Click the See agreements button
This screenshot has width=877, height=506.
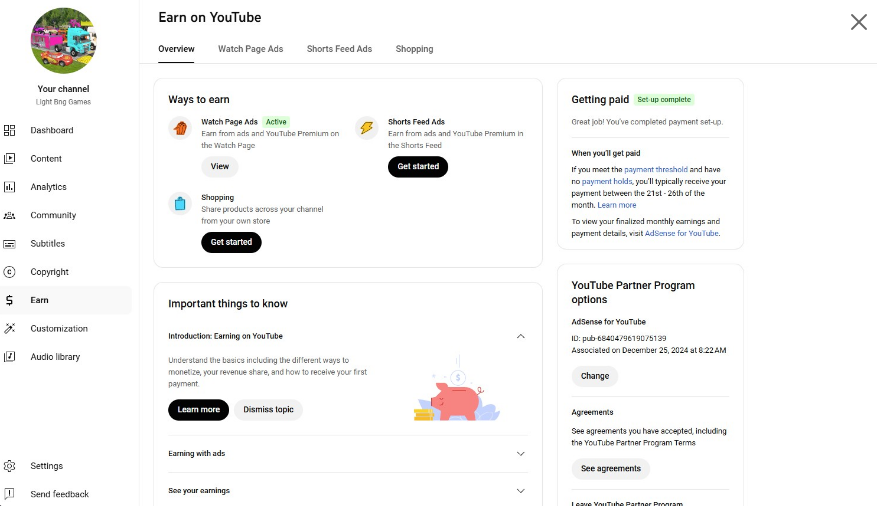coord(611,469)
